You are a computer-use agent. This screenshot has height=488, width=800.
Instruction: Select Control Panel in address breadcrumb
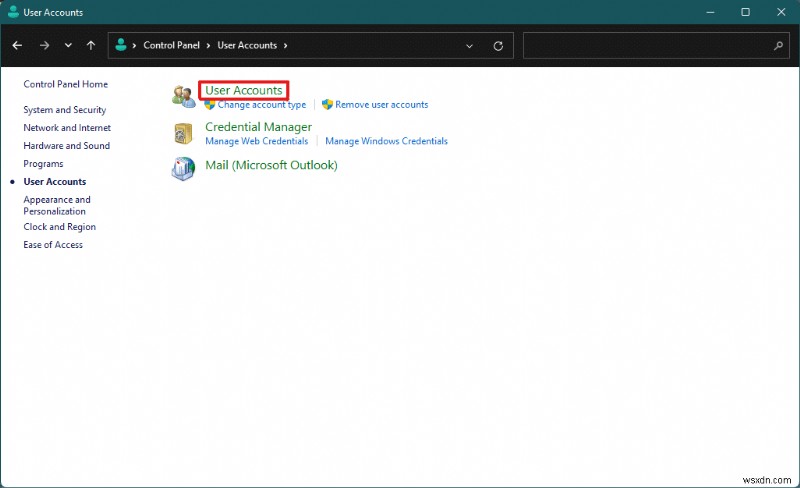coord(171,45)
